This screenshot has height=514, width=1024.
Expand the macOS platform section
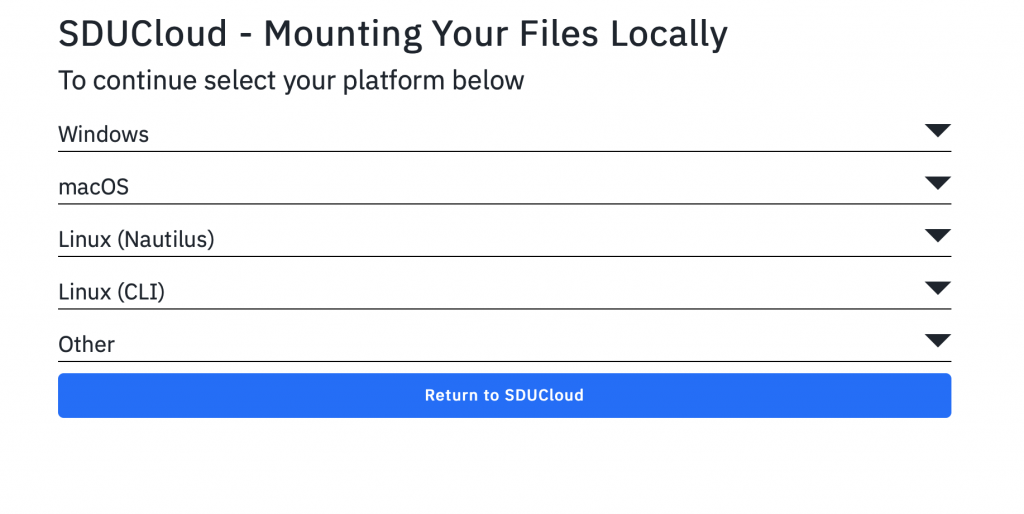(x=504, y=187)
